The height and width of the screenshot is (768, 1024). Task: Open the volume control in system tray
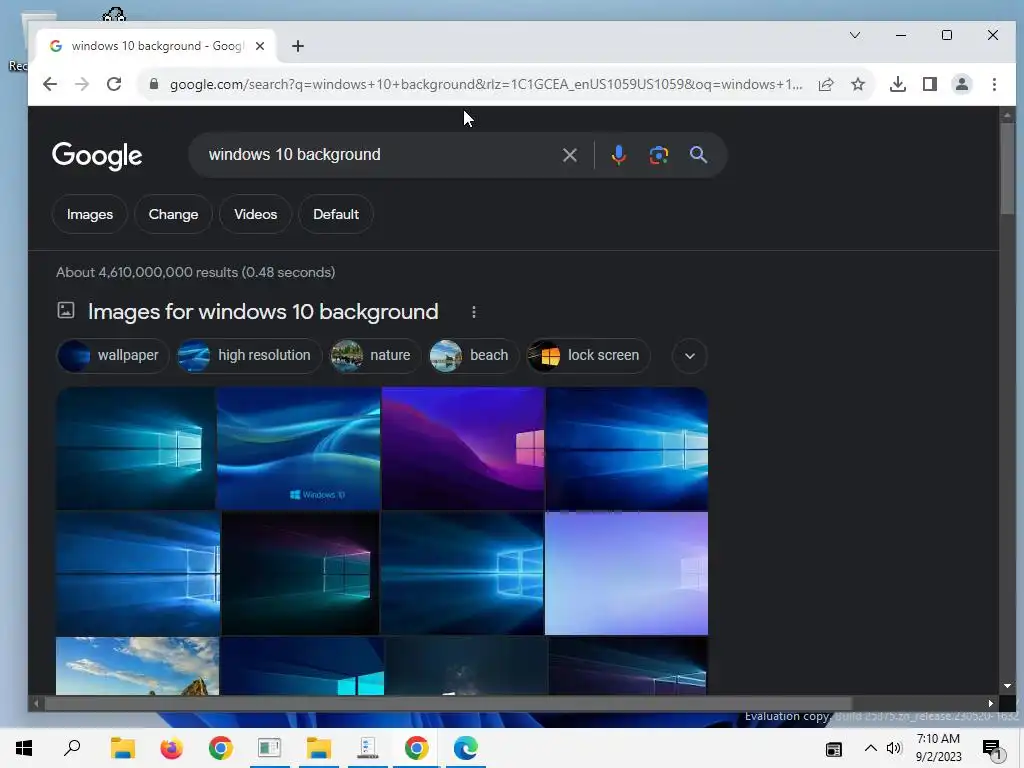pos(894,748)
